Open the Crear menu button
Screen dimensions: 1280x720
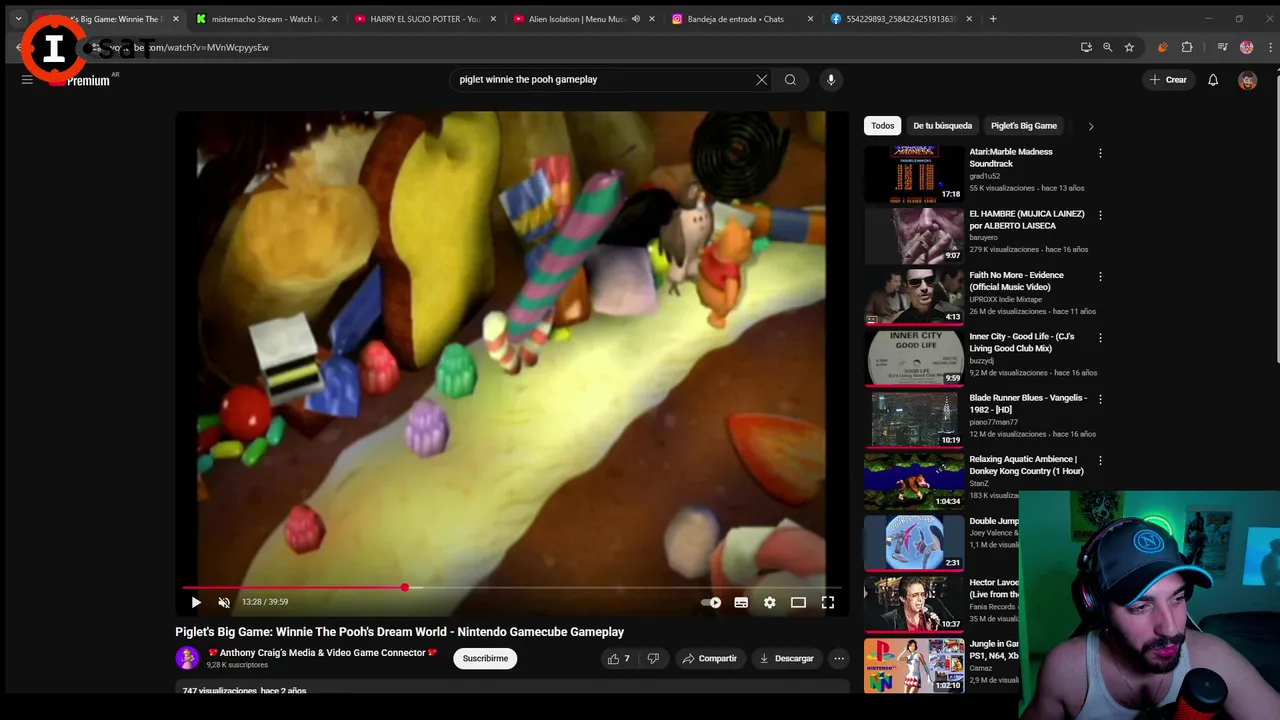point(1168,80)
